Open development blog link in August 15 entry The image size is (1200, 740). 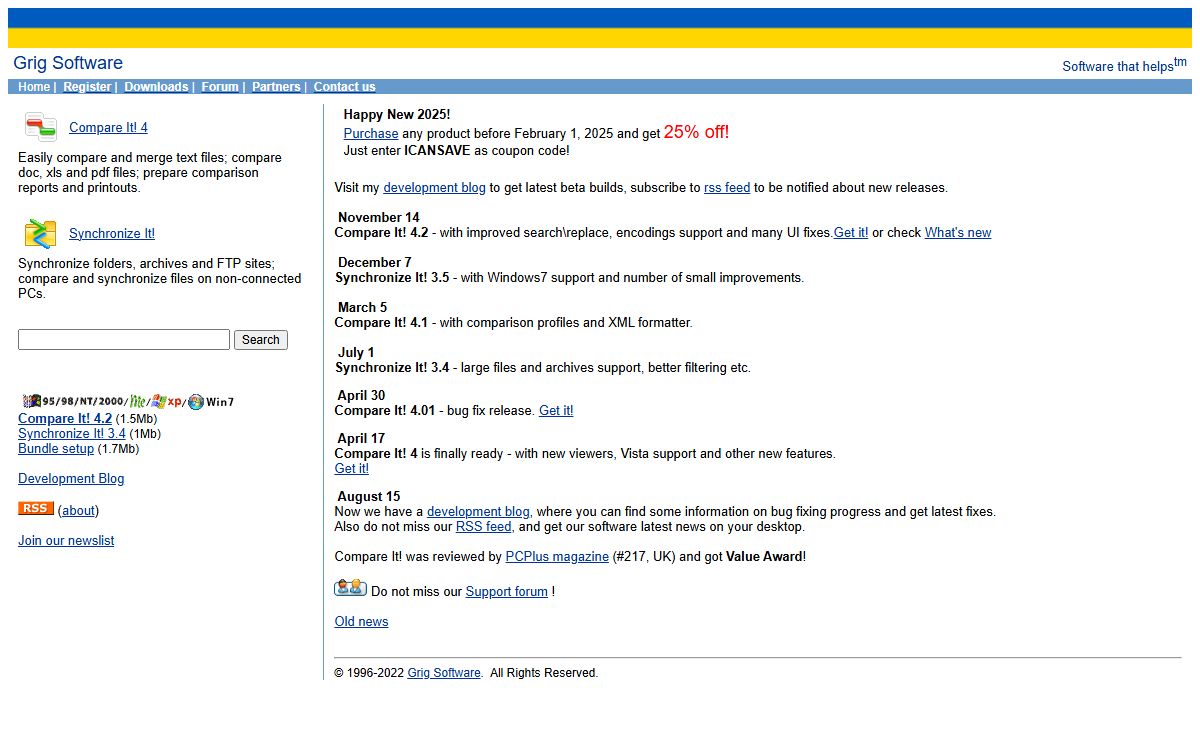pyautogui.click(x=478, y=512)
